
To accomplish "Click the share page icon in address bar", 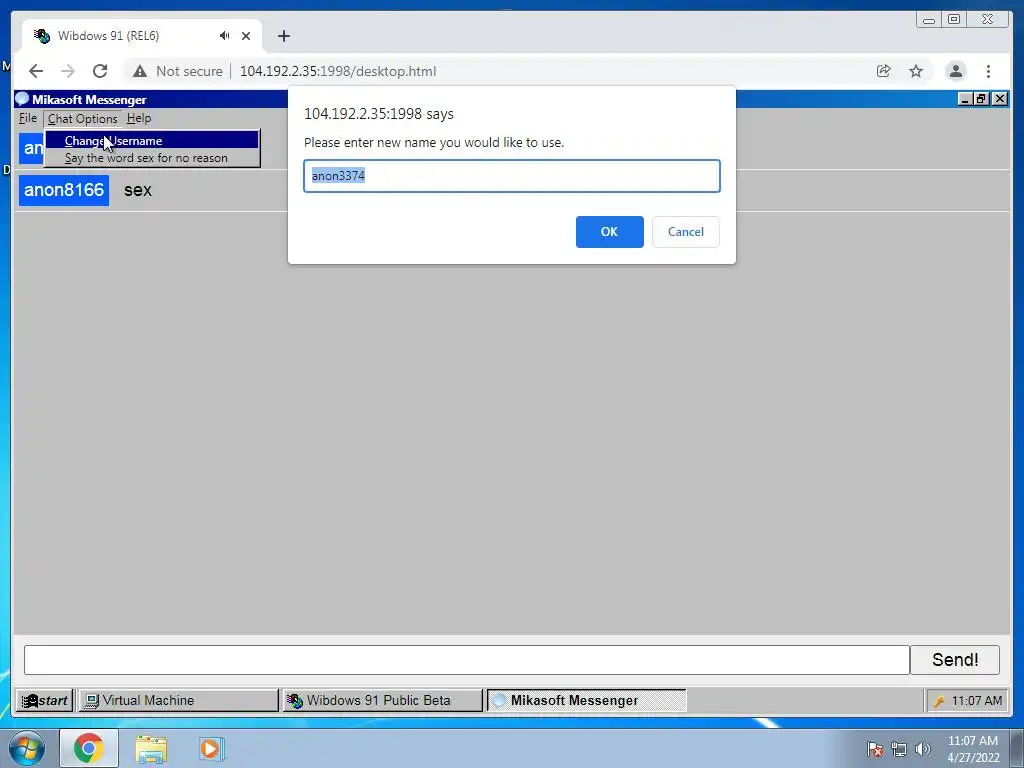I will click(884, 71).
